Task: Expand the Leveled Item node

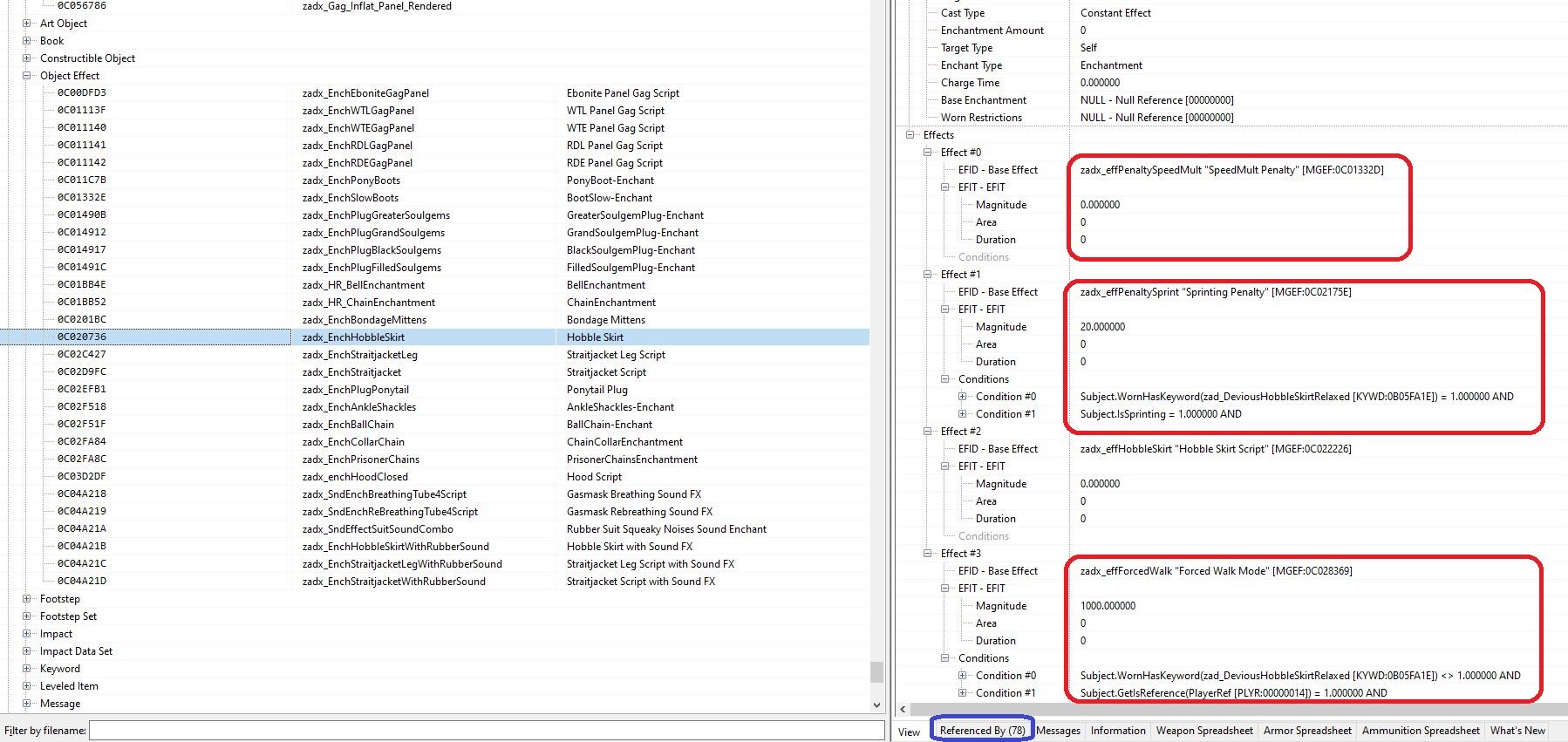Action: 27,686
